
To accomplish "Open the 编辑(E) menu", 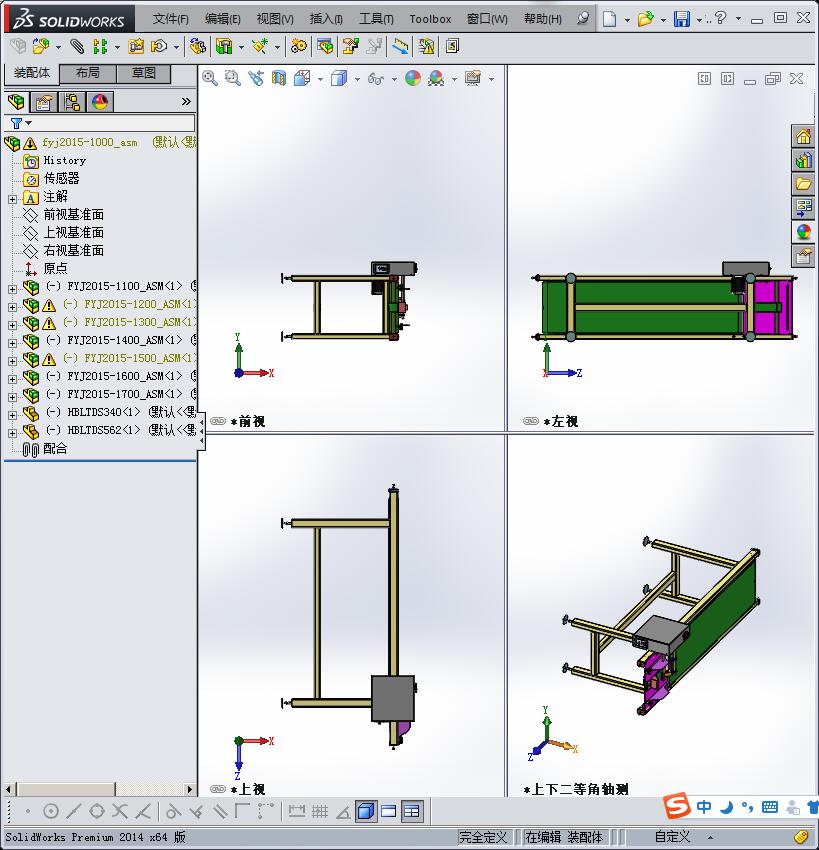I will tap(222, 19).
